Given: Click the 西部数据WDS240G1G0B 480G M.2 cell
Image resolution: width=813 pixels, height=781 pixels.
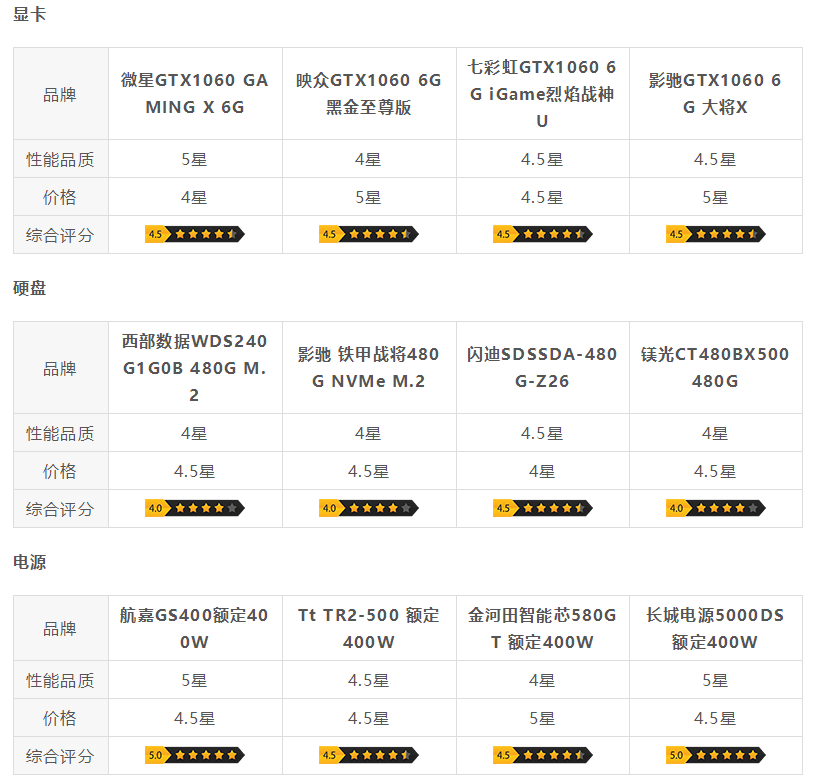Looking at the screenshot, I should click(195, 368).
